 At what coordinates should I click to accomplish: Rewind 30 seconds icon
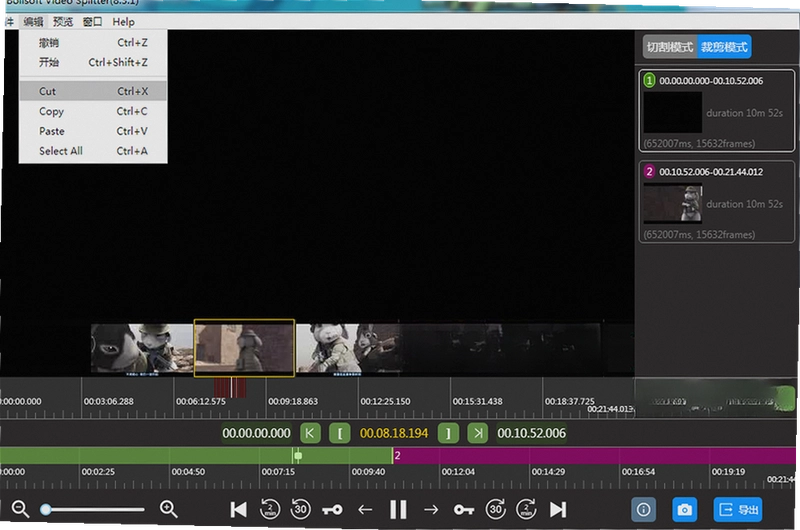[301, 509]
